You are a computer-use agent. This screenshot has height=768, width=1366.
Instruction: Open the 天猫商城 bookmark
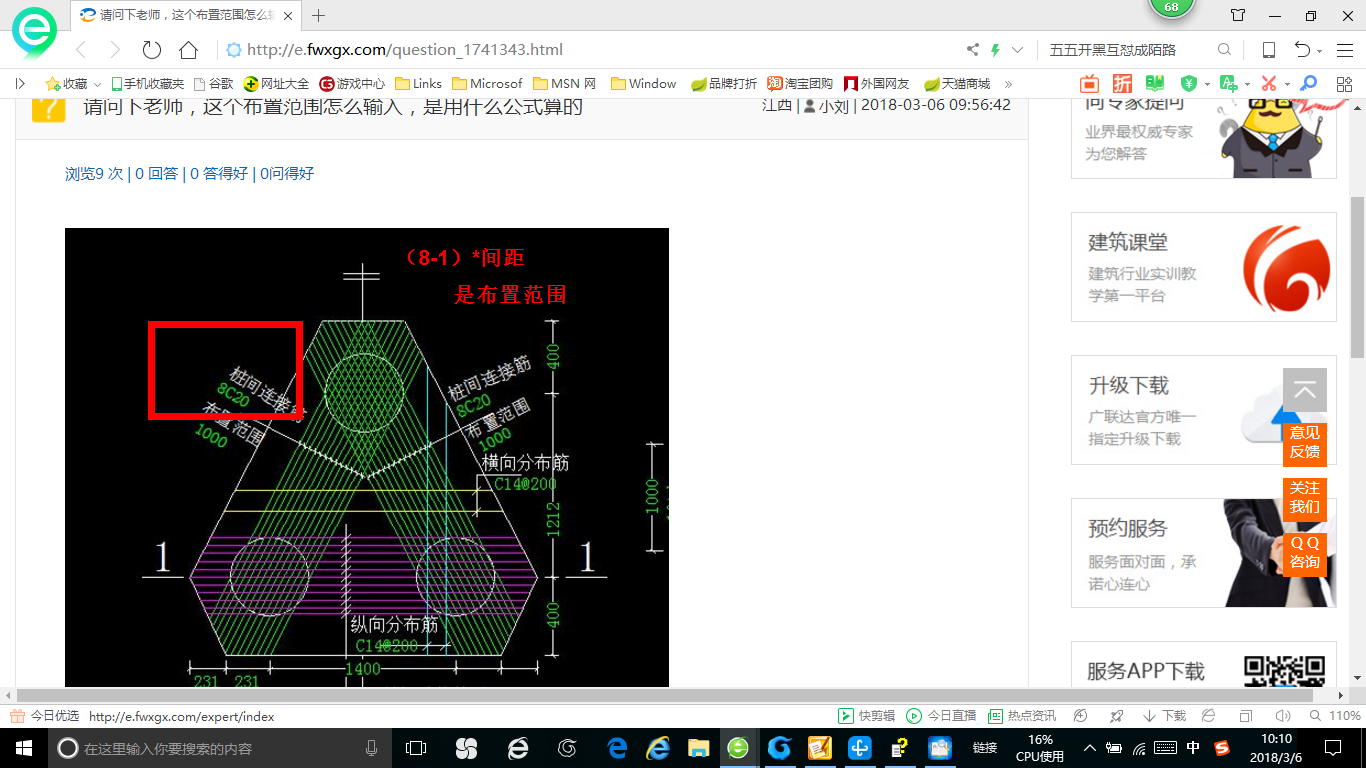957,84
